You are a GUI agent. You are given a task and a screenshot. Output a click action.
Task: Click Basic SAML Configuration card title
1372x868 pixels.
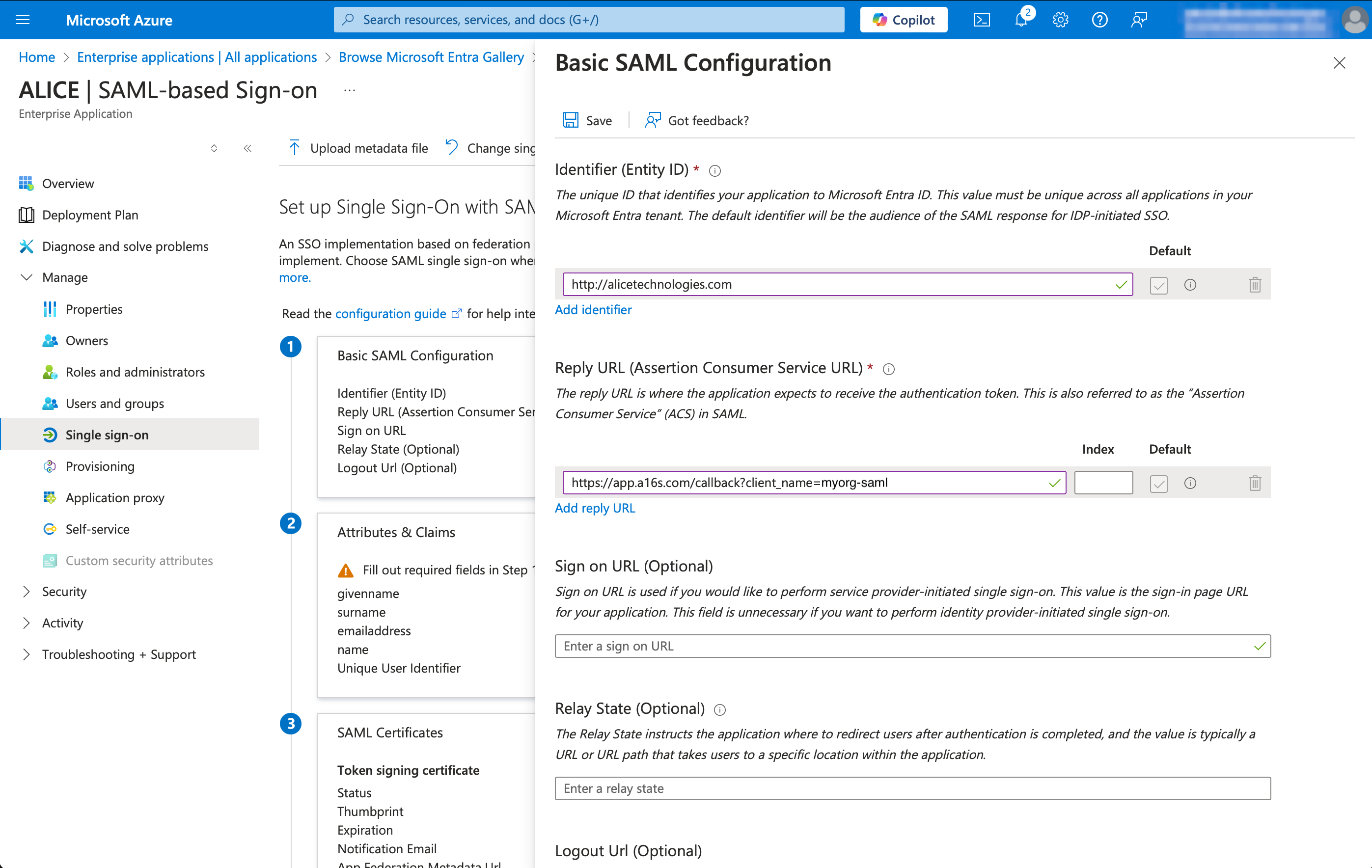(x=415, y=355)
